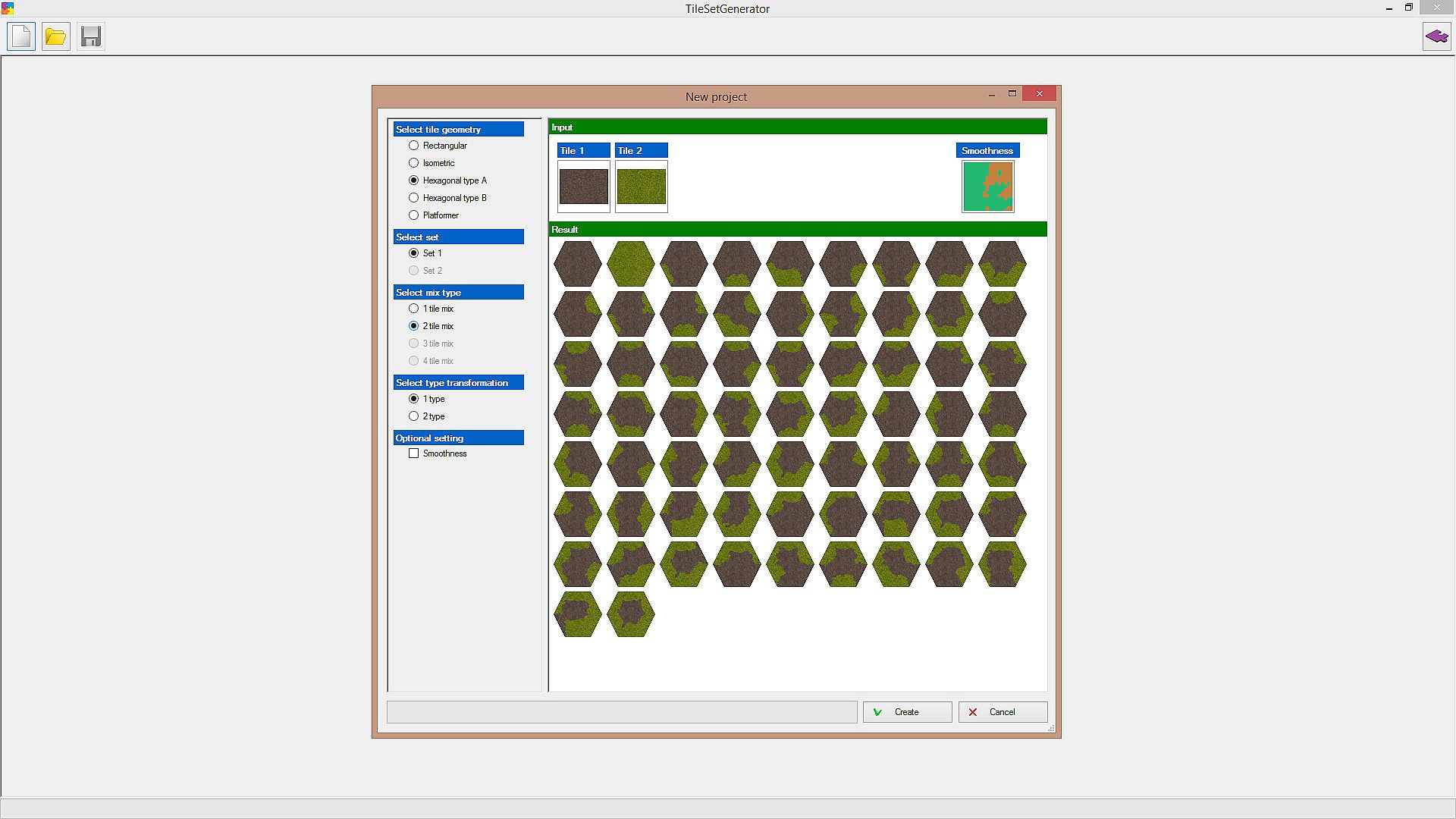The image size is (1456, 819).
Task: Click the last hexagon tile in the bottom row
Action: tap(630, 614)
